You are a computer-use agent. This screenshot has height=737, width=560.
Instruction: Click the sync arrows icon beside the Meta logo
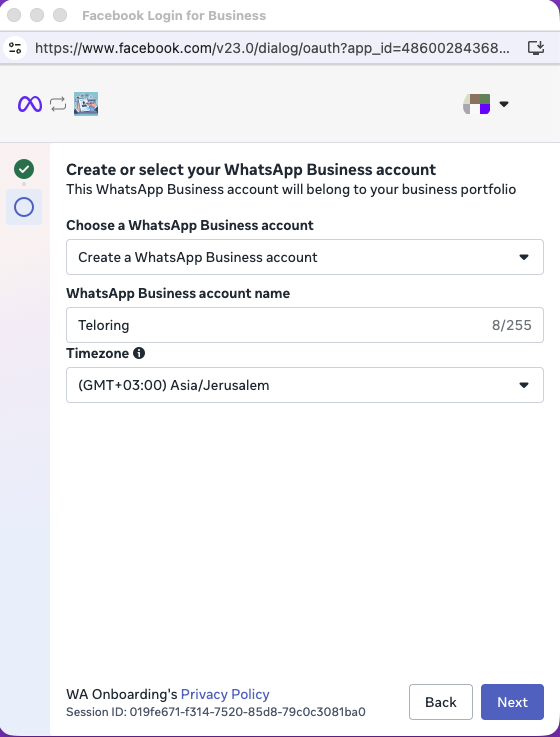pos(58,104)
